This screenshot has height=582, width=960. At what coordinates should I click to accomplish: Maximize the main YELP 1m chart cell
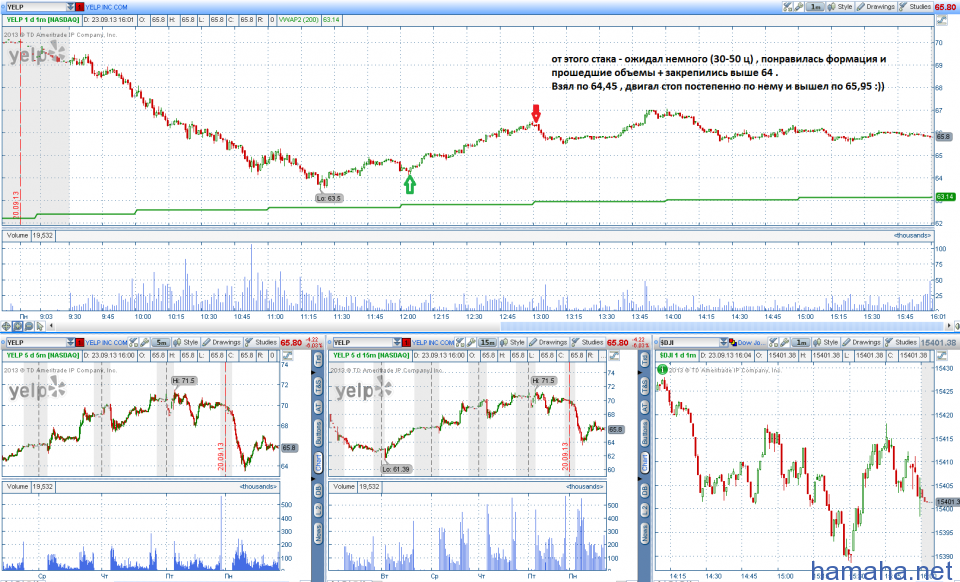coord(942,20)
